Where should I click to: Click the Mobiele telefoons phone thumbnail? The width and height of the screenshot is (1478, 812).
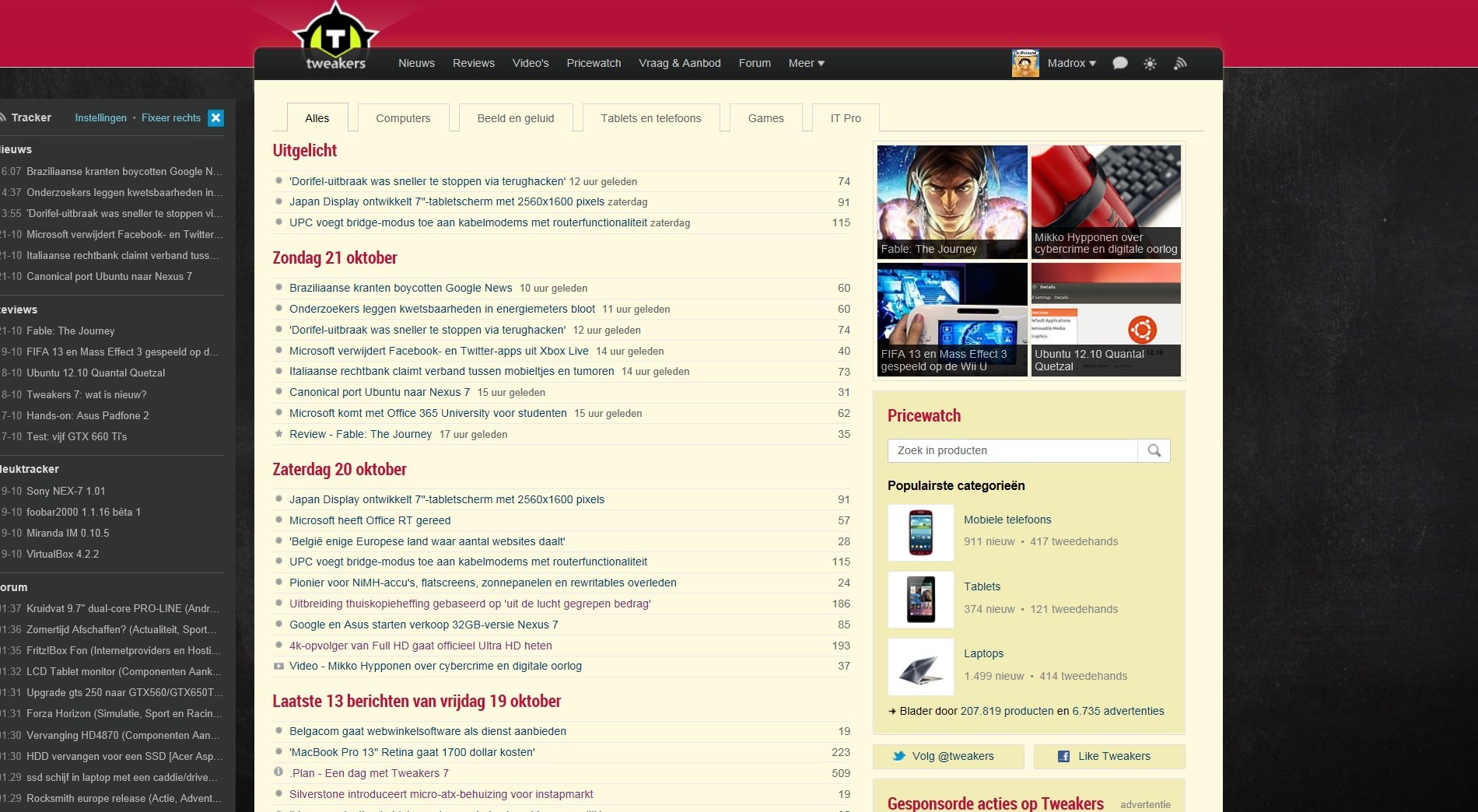click(920, 533)
